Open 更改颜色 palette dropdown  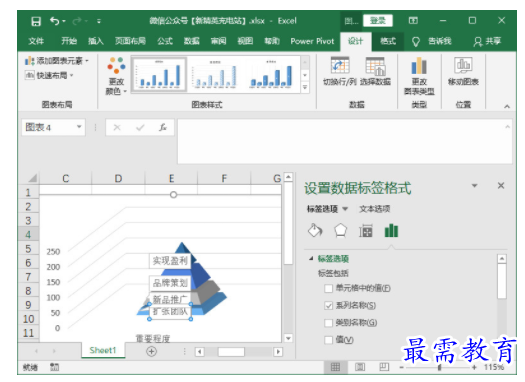click(116, 76)
